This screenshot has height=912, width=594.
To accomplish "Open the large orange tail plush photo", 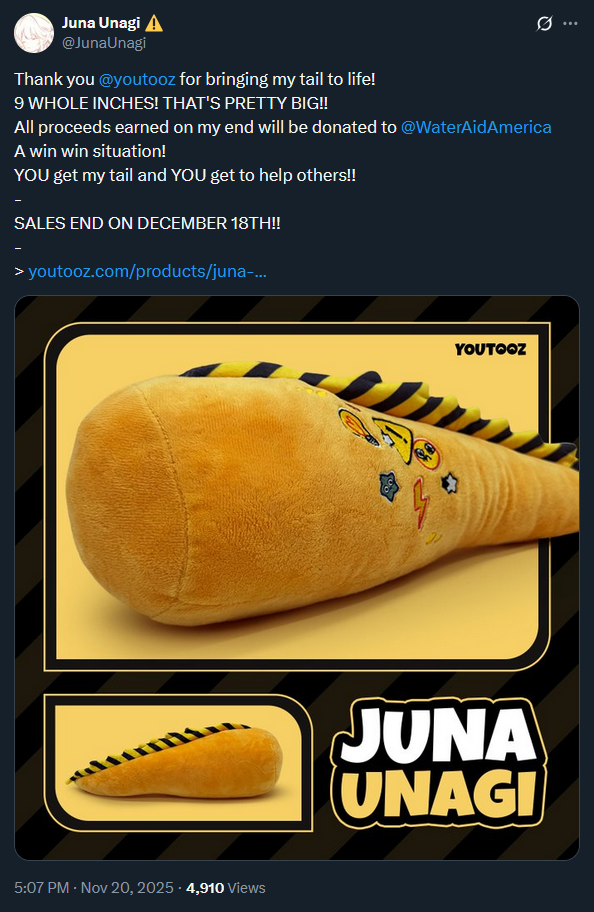I will [297, 497].
